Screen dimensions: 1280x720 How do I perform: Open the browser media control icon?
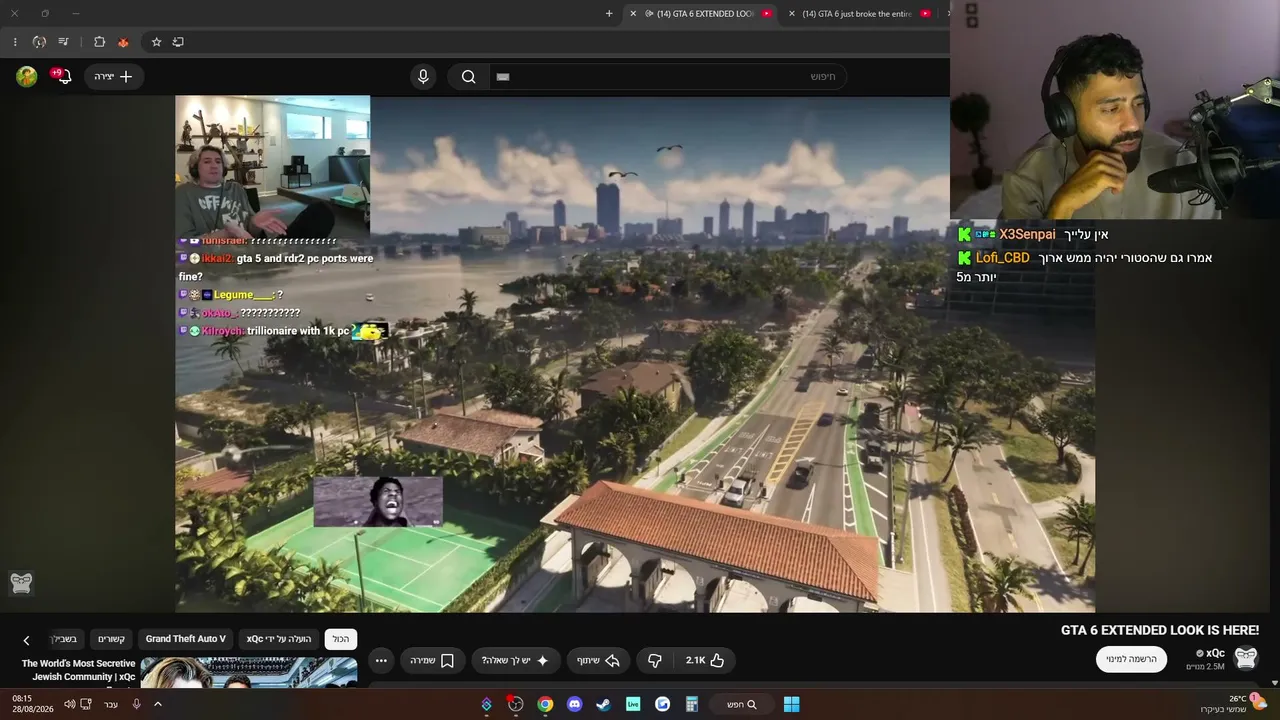coord(63,42)
